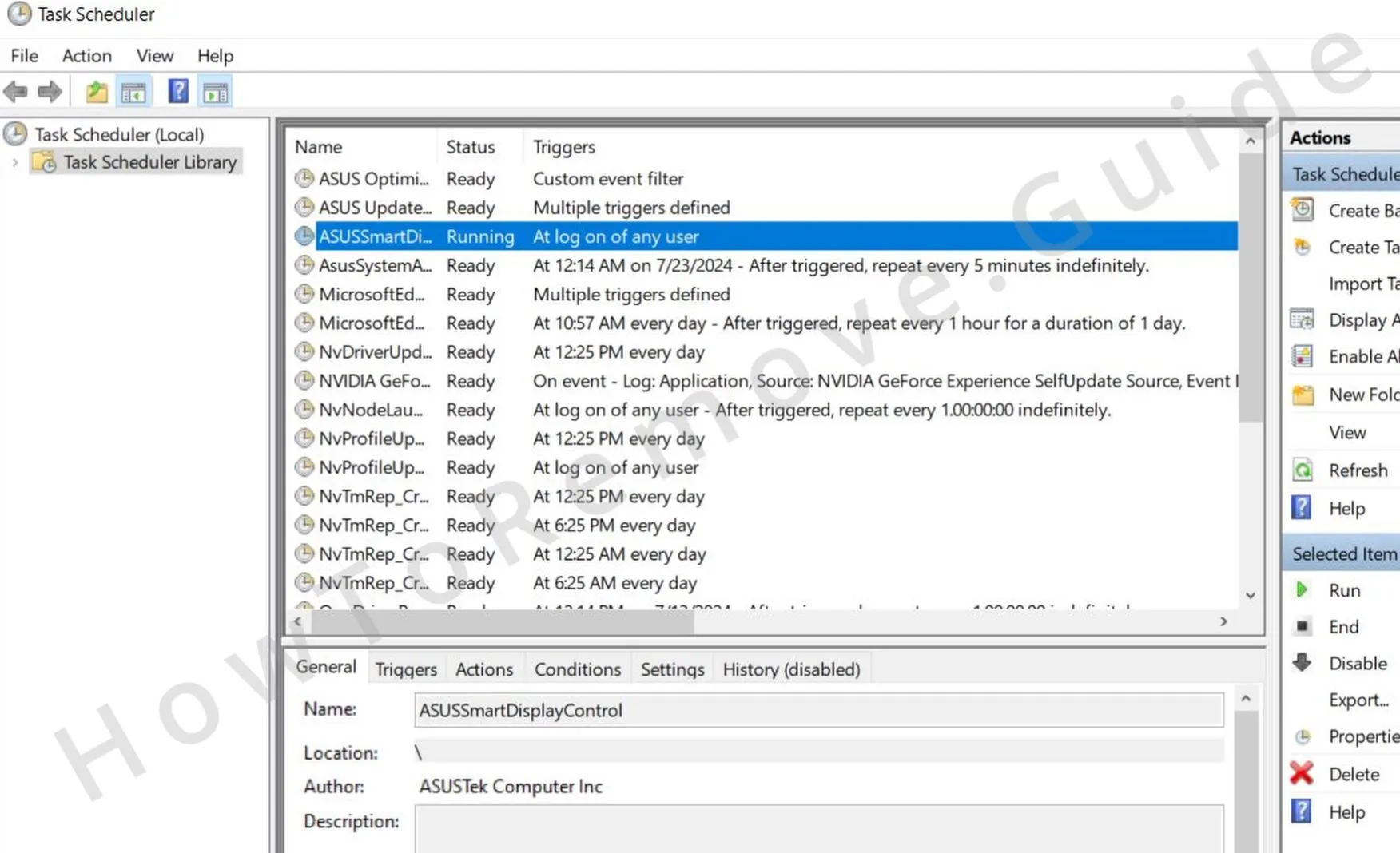This screenshot has height=853, width=1400.
Task: Click the Create Task icon in Actions
Action: click(1303, 247)
